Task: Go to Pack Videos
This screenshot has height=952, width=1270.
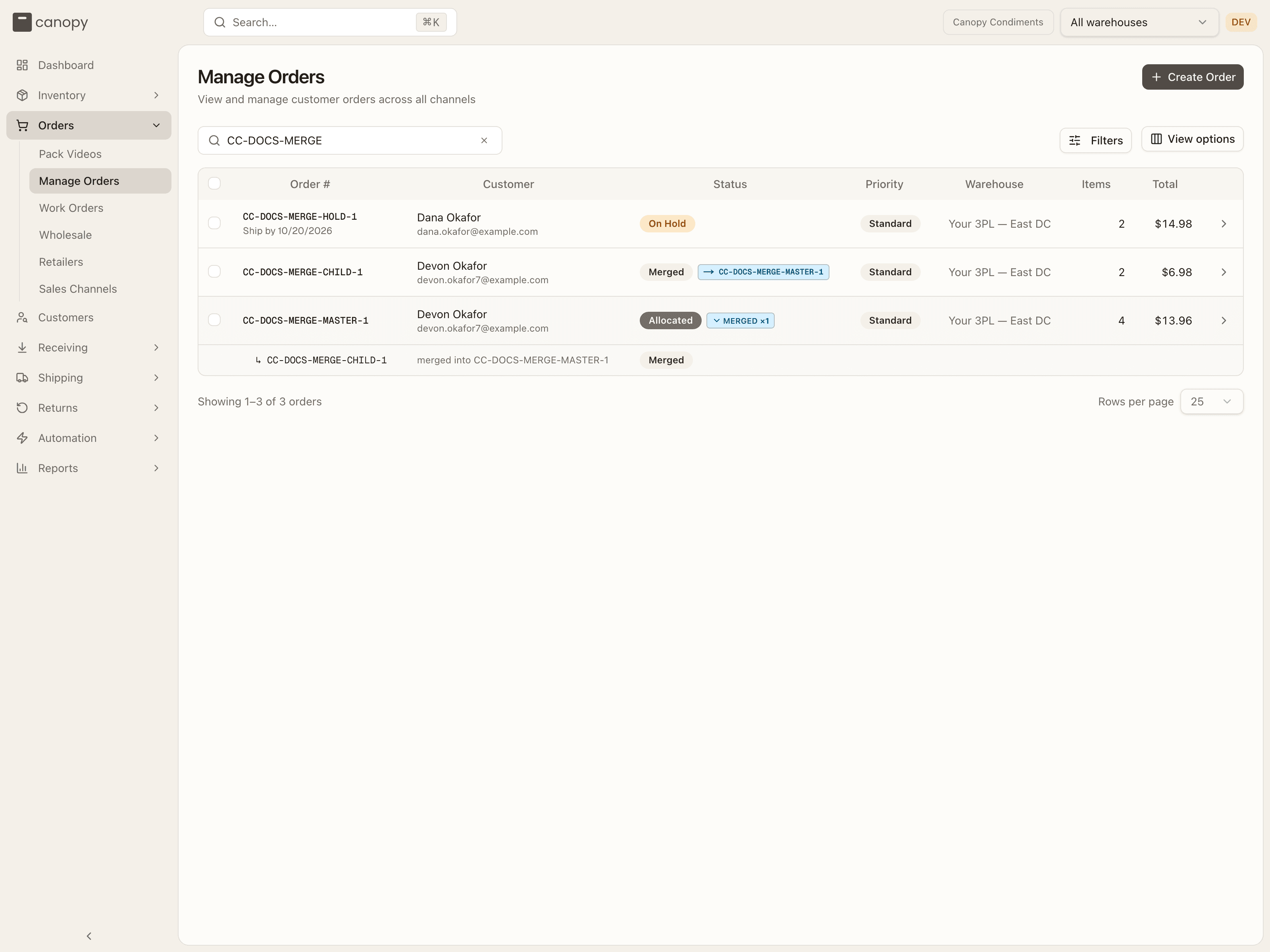Action: (x=100, y=154)
